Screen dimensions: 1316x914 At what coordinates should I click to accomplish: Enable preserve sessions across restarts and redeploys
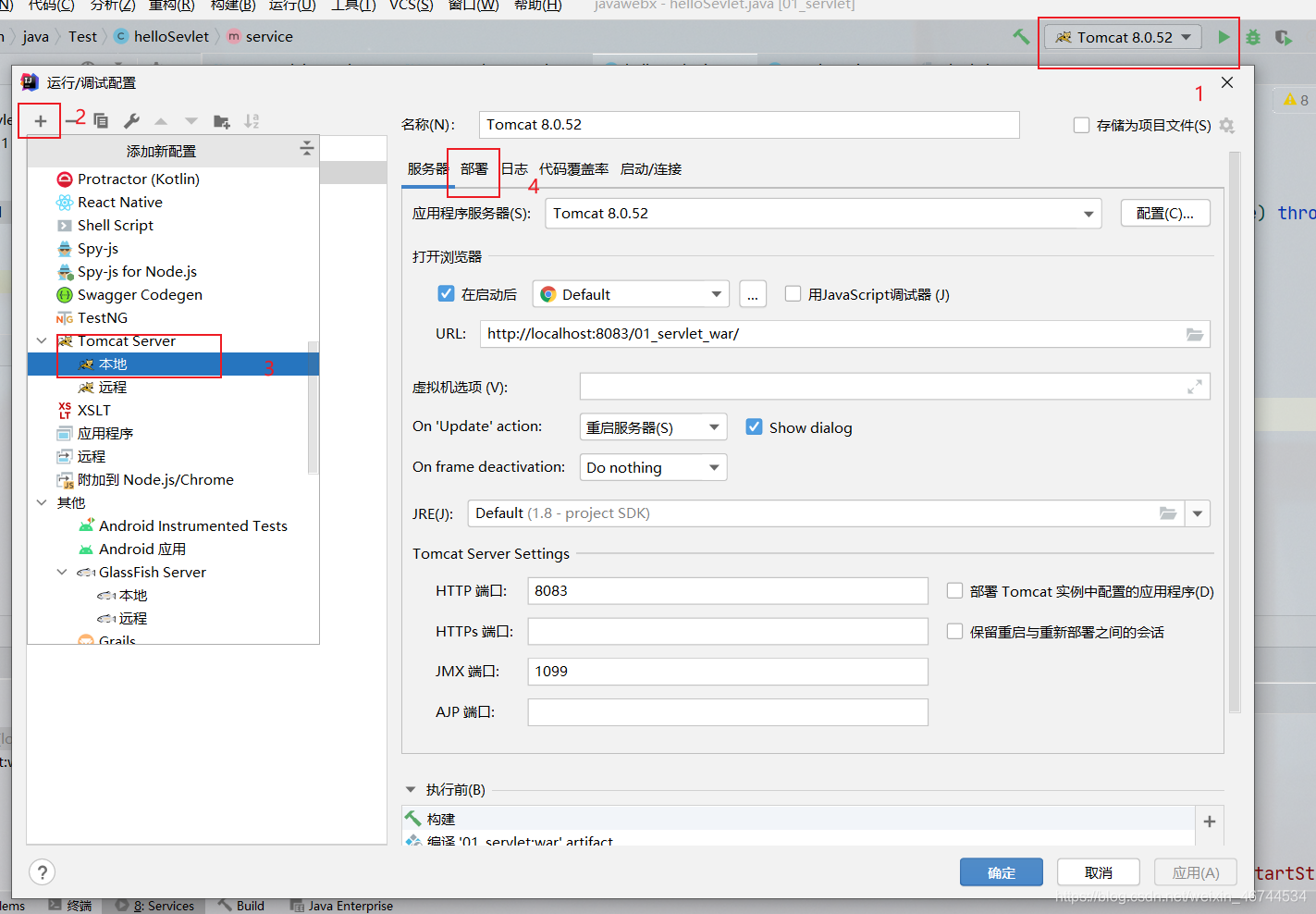point(955,631)
